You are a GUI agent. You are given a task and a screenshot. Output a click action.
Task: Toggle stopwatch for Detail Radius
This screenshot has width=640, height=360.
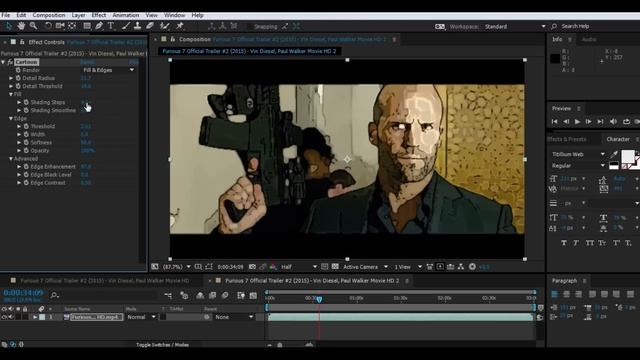click(x=18, y=78)
